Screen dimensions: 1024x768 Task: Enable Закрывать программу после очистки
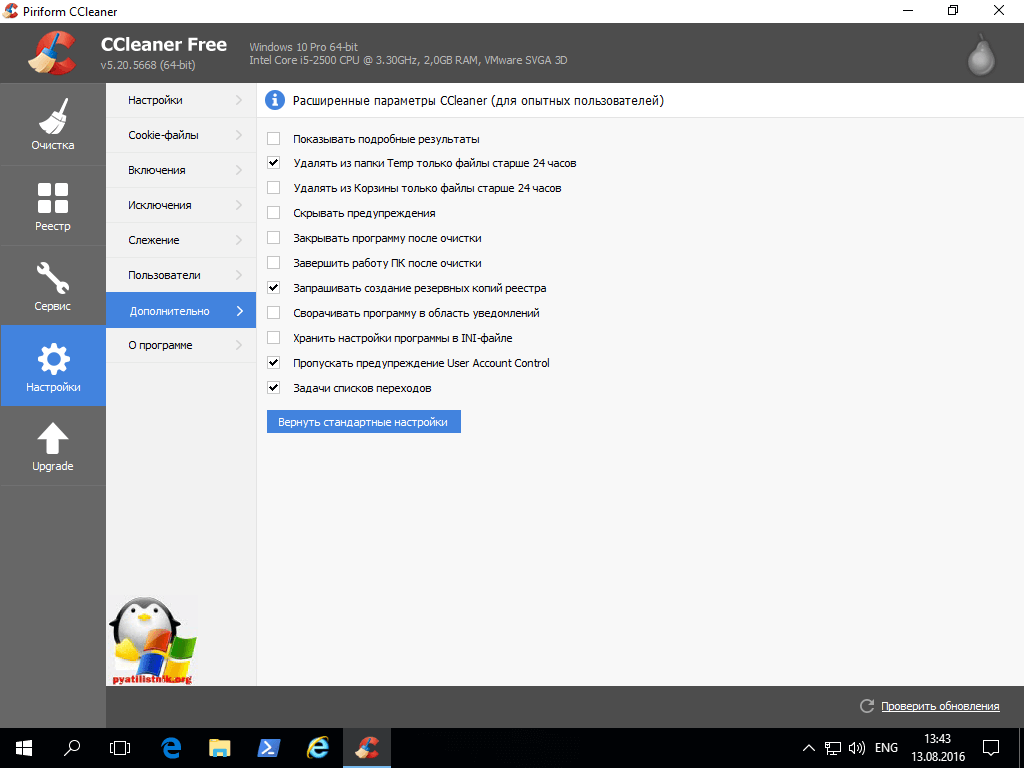coord(274,238)
